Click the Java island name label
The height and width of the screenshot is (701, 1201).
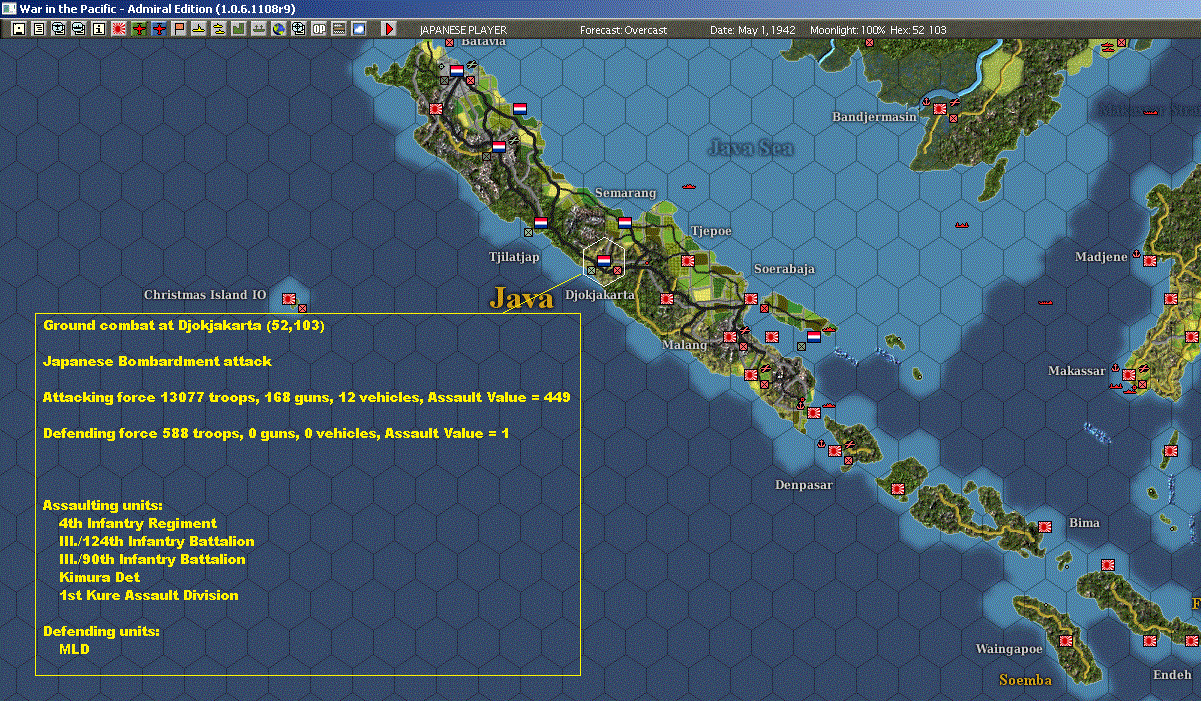(x=521, y=298)
